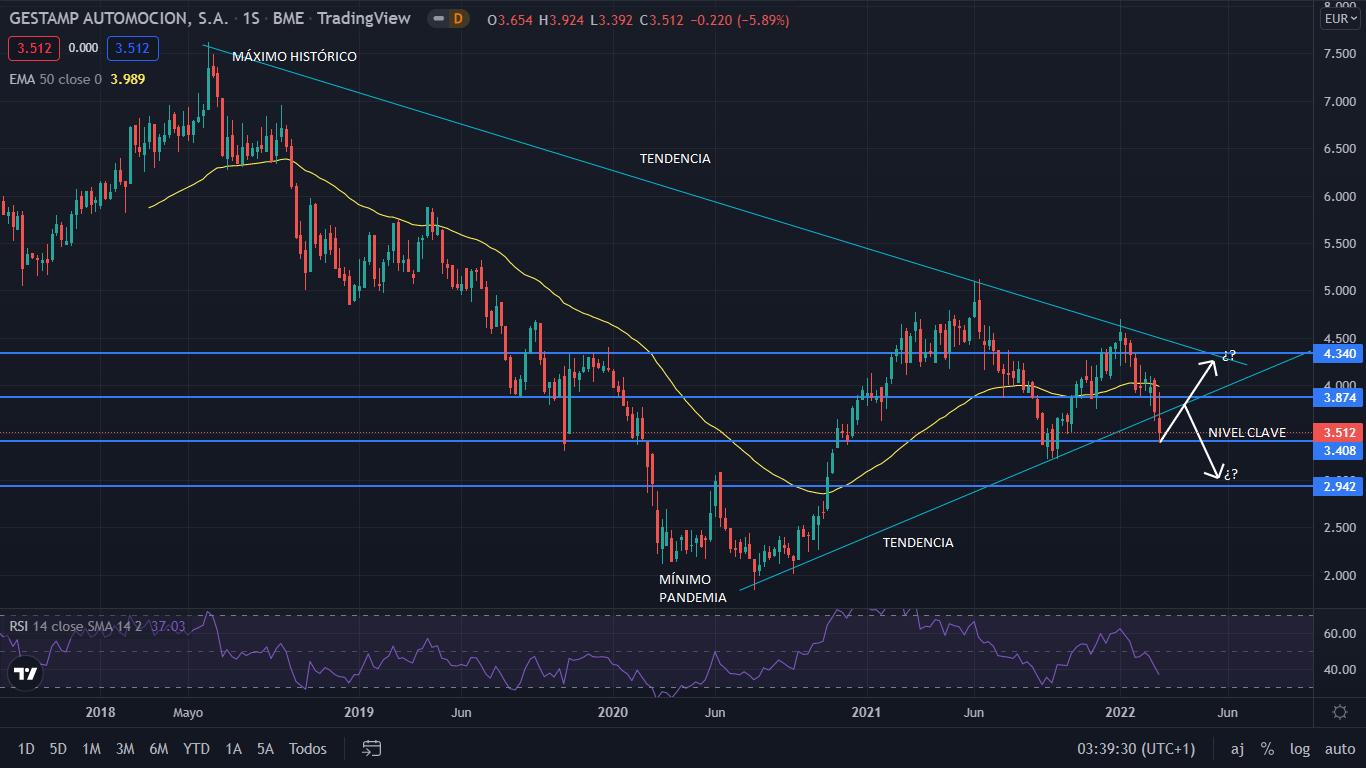Open the EUR currency dropdown
Screen dimensions: 1366x768
(1338, 17)
